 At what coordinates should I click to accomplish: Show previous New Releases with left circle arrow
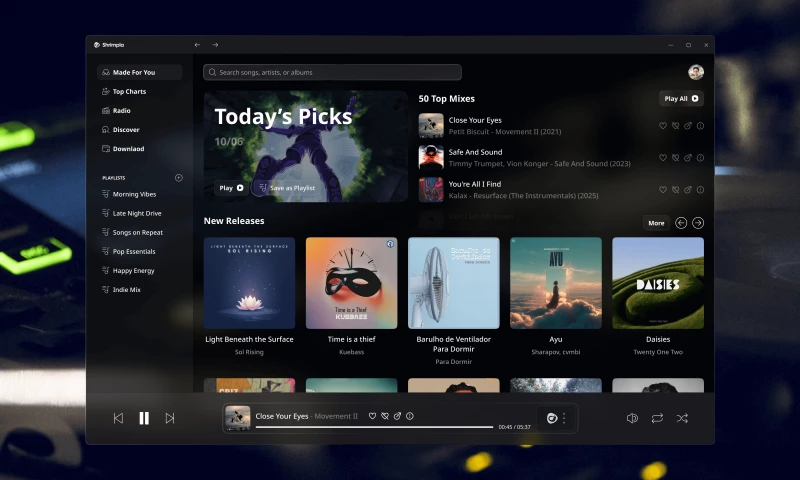pyautogui.click(x=681, y=223)
